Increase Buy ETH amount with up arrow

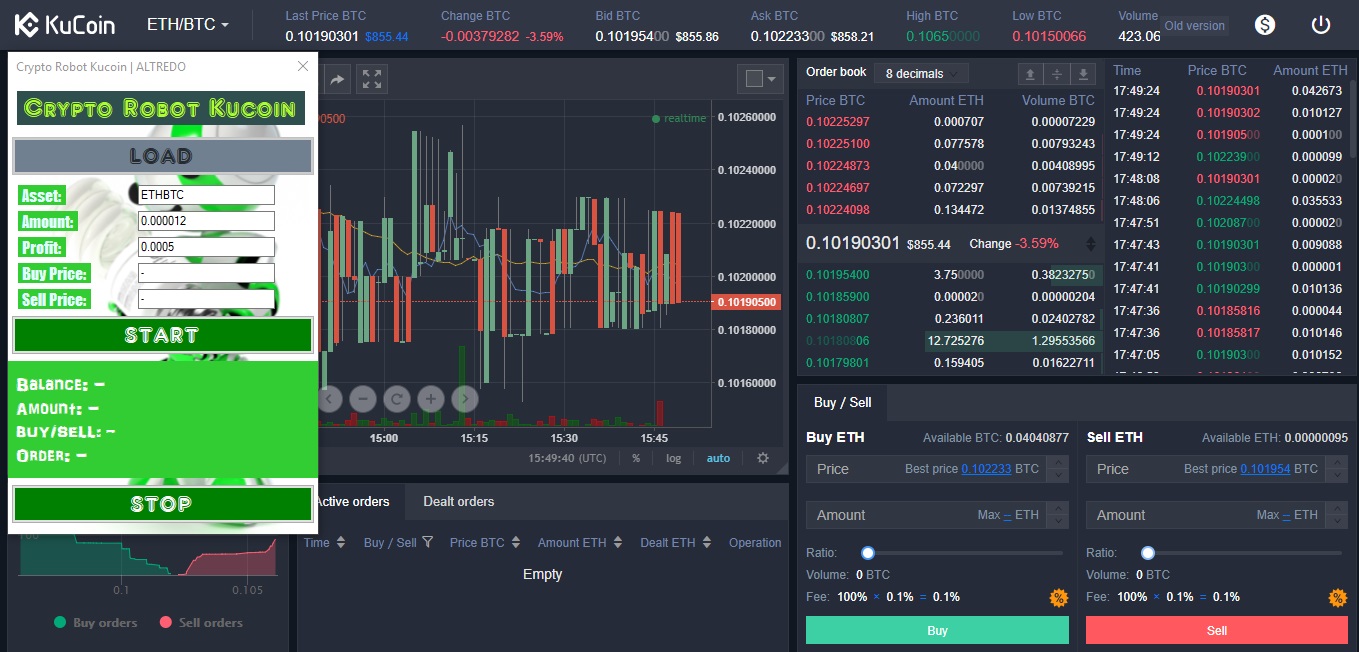pyautogui.click(x=1060, y=509)
